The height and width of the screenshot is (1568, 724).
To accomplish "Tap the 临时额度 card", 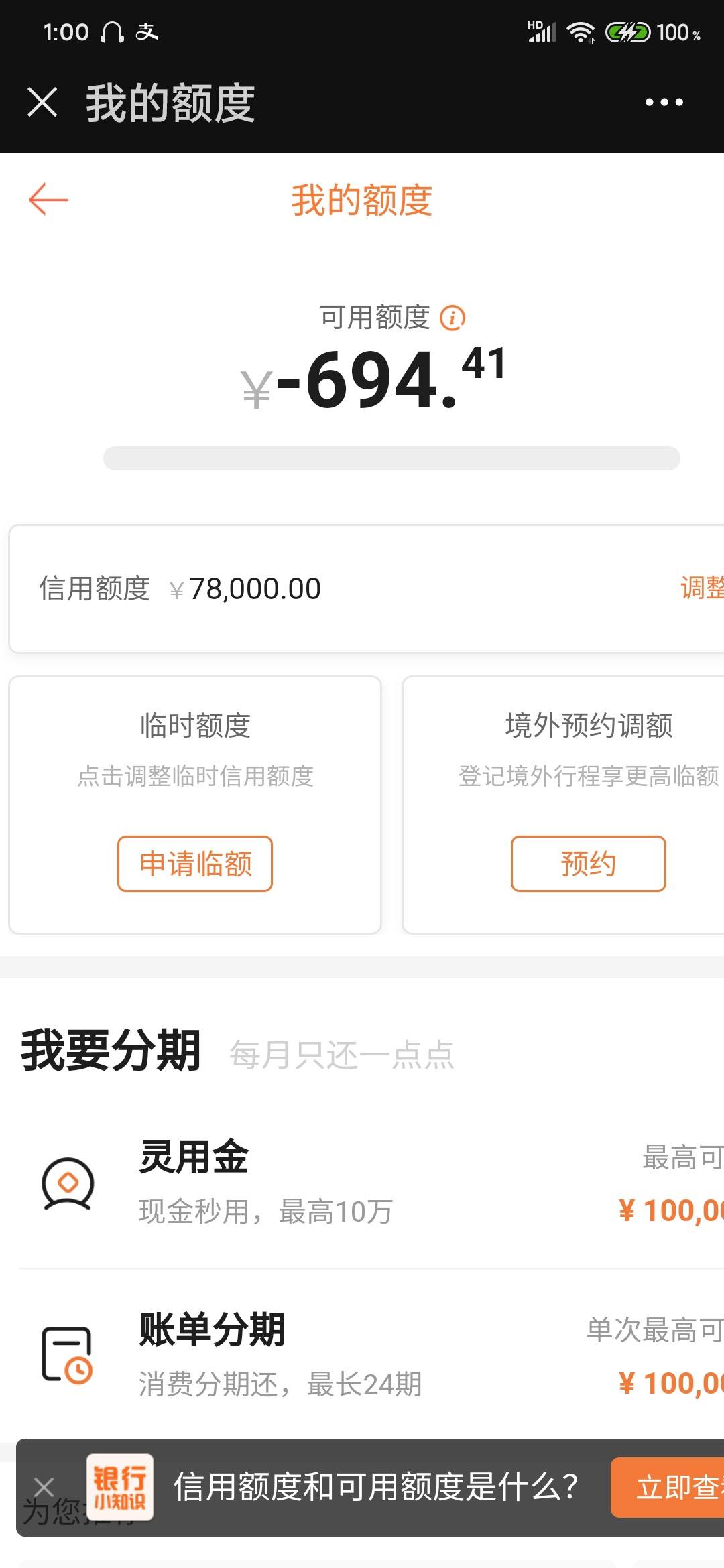I will tap(195, 805).
